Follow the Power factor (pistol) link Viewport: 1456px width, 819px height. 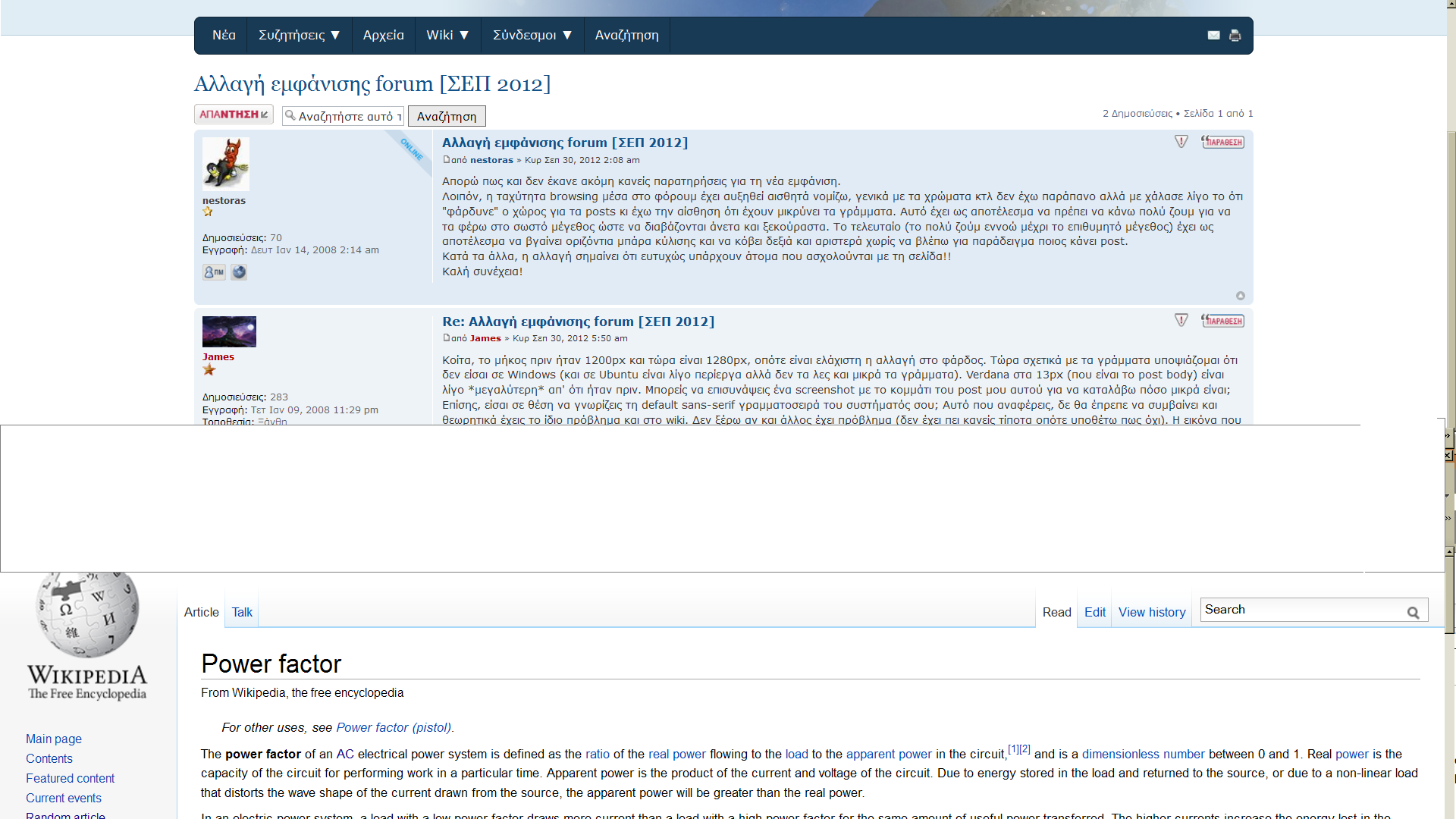[x=394, y=728]
